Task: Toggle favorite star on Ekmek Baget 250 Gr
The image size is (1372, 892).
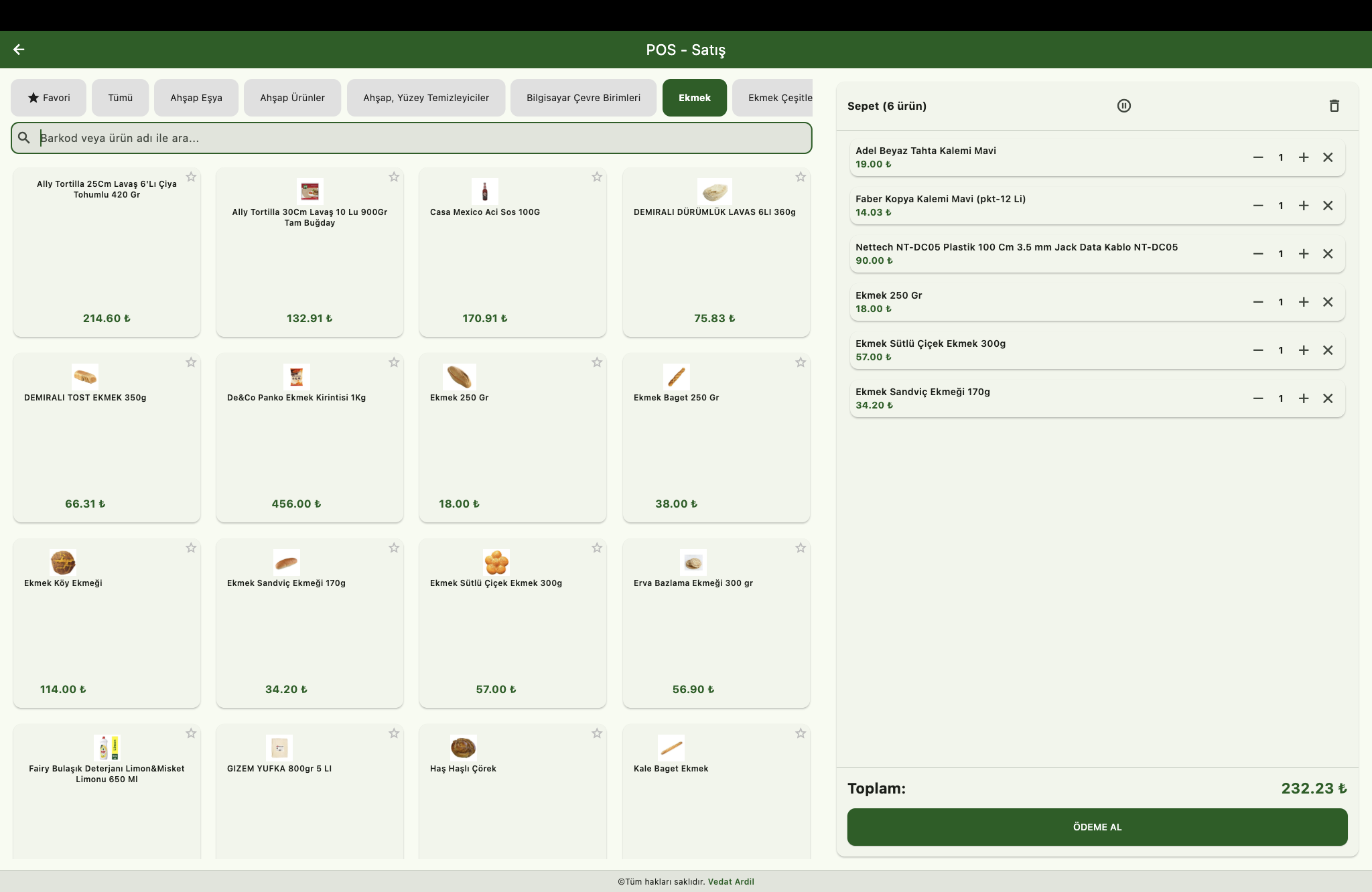Action: pos(800,362)
